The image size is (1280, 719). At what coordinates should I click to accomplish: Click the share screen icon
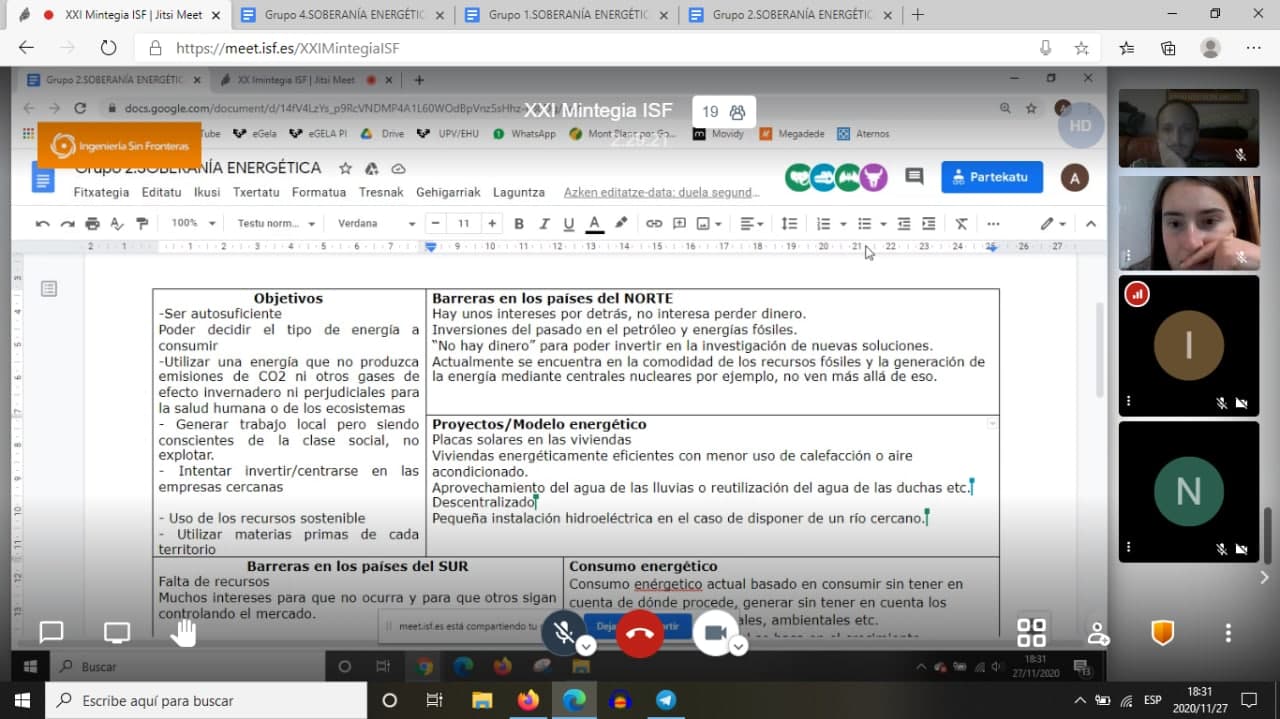coord(117,632)
